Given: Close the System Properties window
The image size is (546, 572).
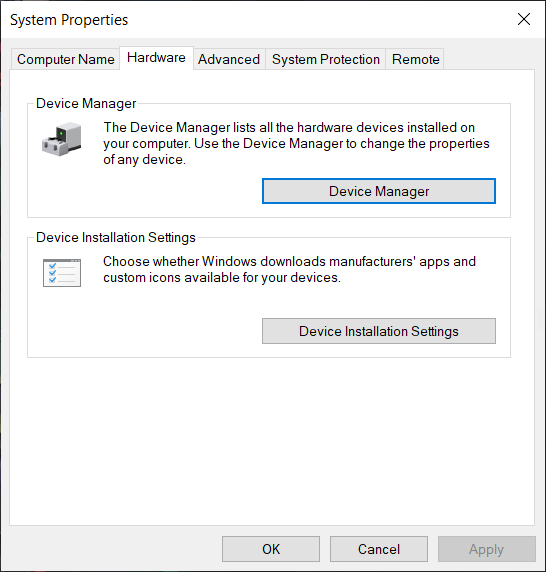Looking at the screenshot, I should click(x=524, y=19).
